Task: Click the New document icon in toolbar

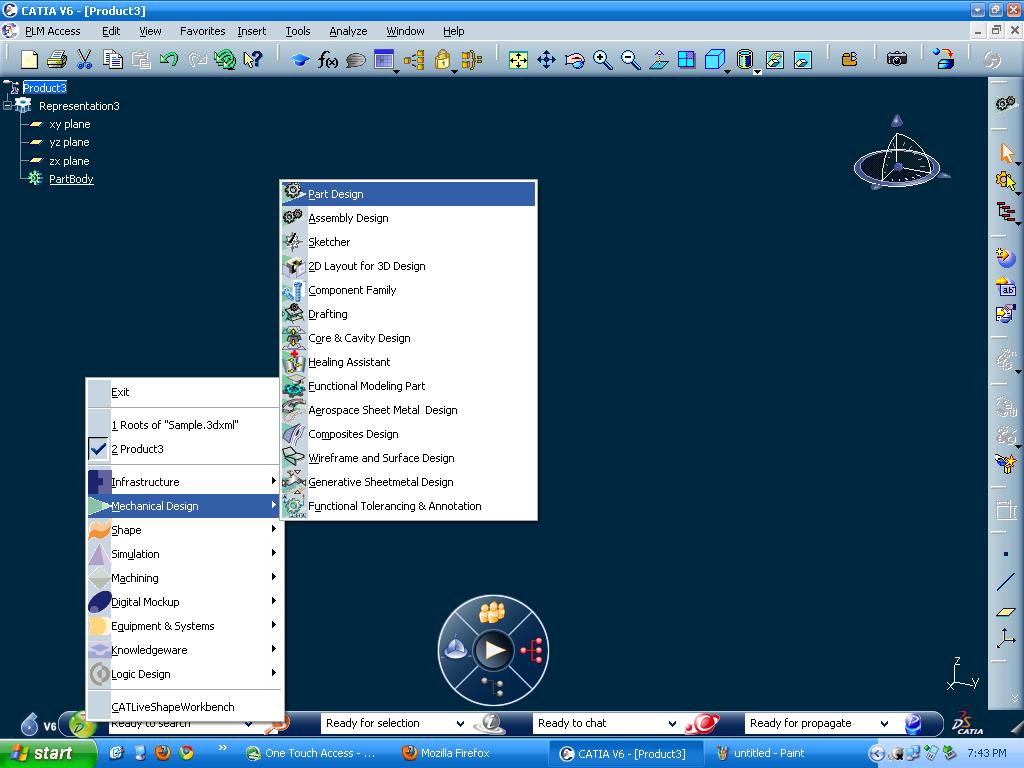Action: pyautogui.click(x=29, y=59)
